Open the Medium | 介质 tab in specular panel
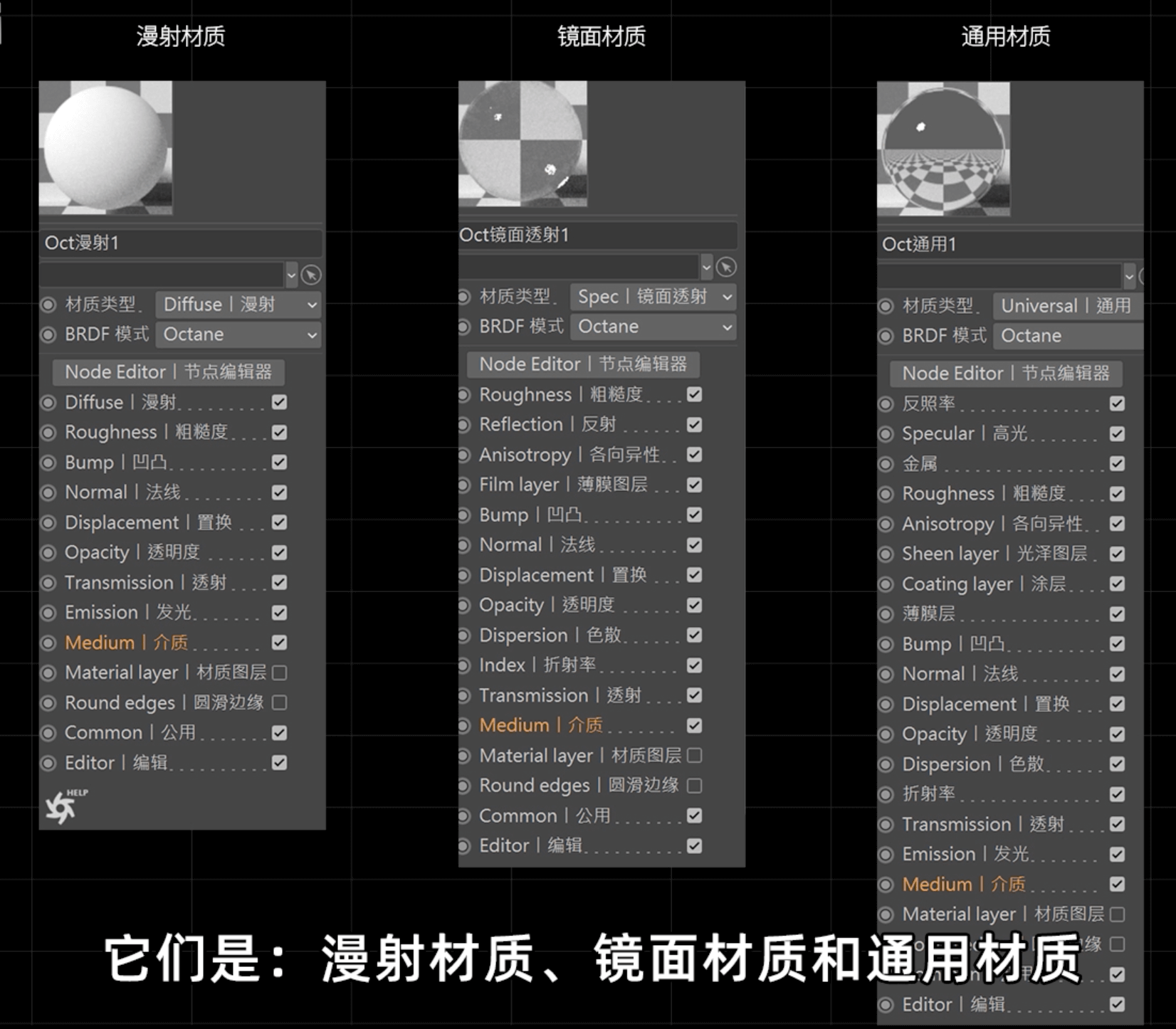This screenshot has height=1029, width=1176. (x=541, y=725)
